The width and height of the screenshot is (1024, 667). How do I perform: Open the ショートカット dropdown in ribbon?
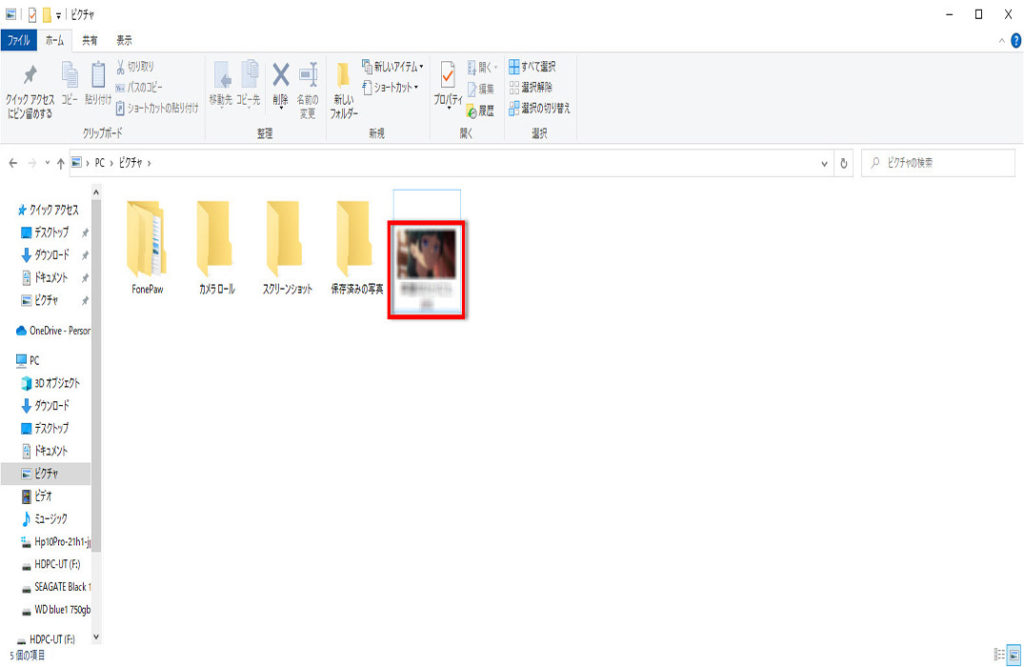click(390, 88)
